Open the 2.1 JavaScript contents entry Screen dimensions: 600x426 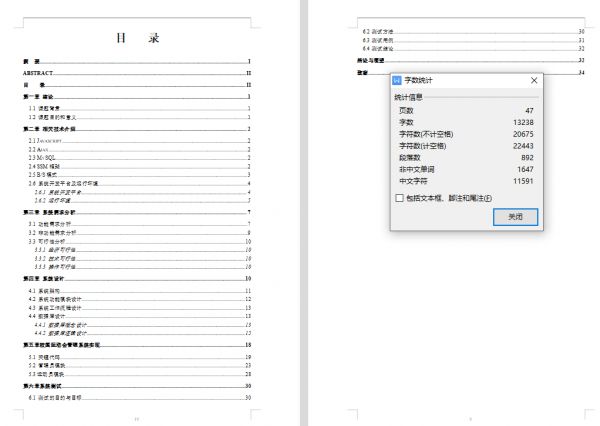click(x=48, y=143)
